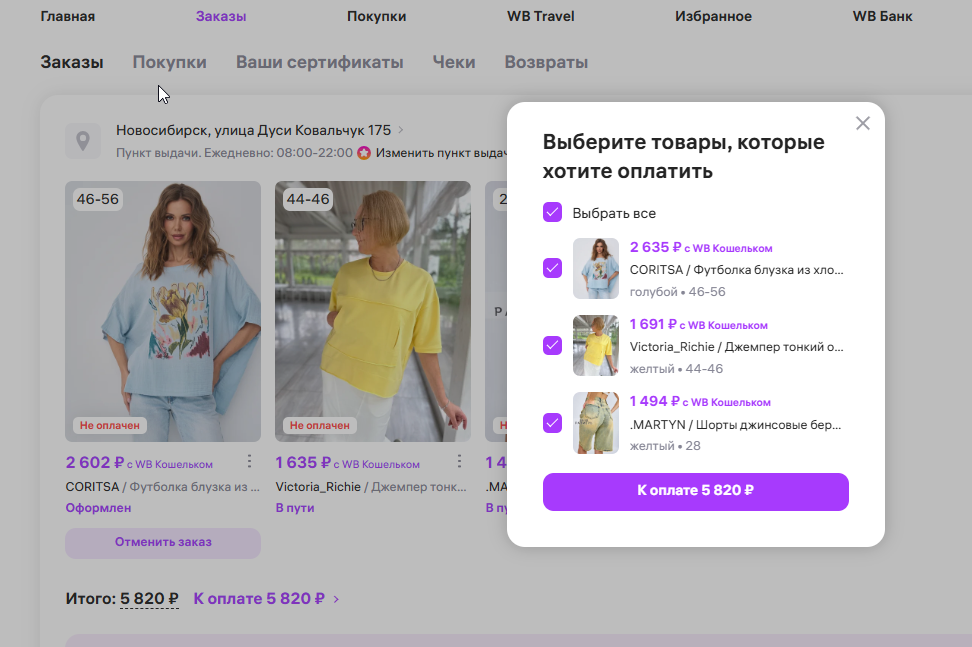
Task: Switch to the Чеки tab
Action: click(454, 62)
